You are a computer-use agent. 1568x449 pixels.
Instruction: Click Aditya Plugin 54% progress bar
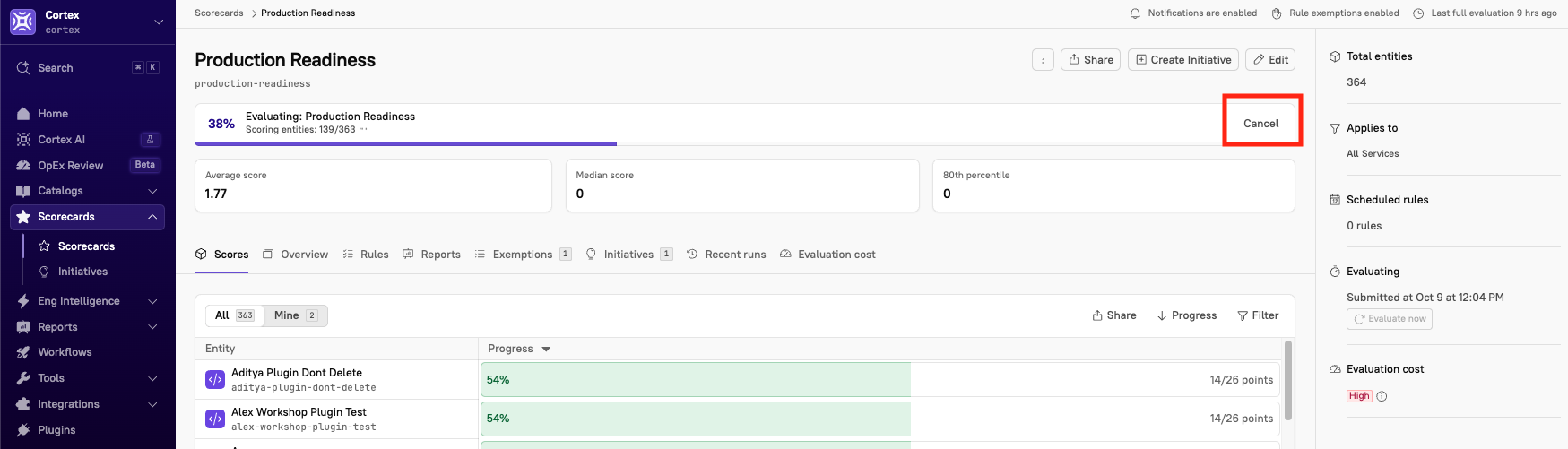tap(880, 380)
